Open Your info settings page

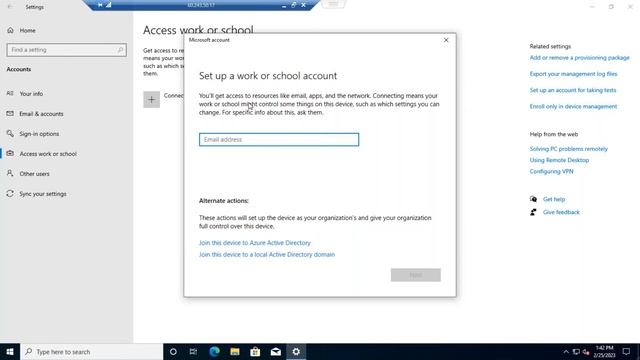tap(31, 93)
